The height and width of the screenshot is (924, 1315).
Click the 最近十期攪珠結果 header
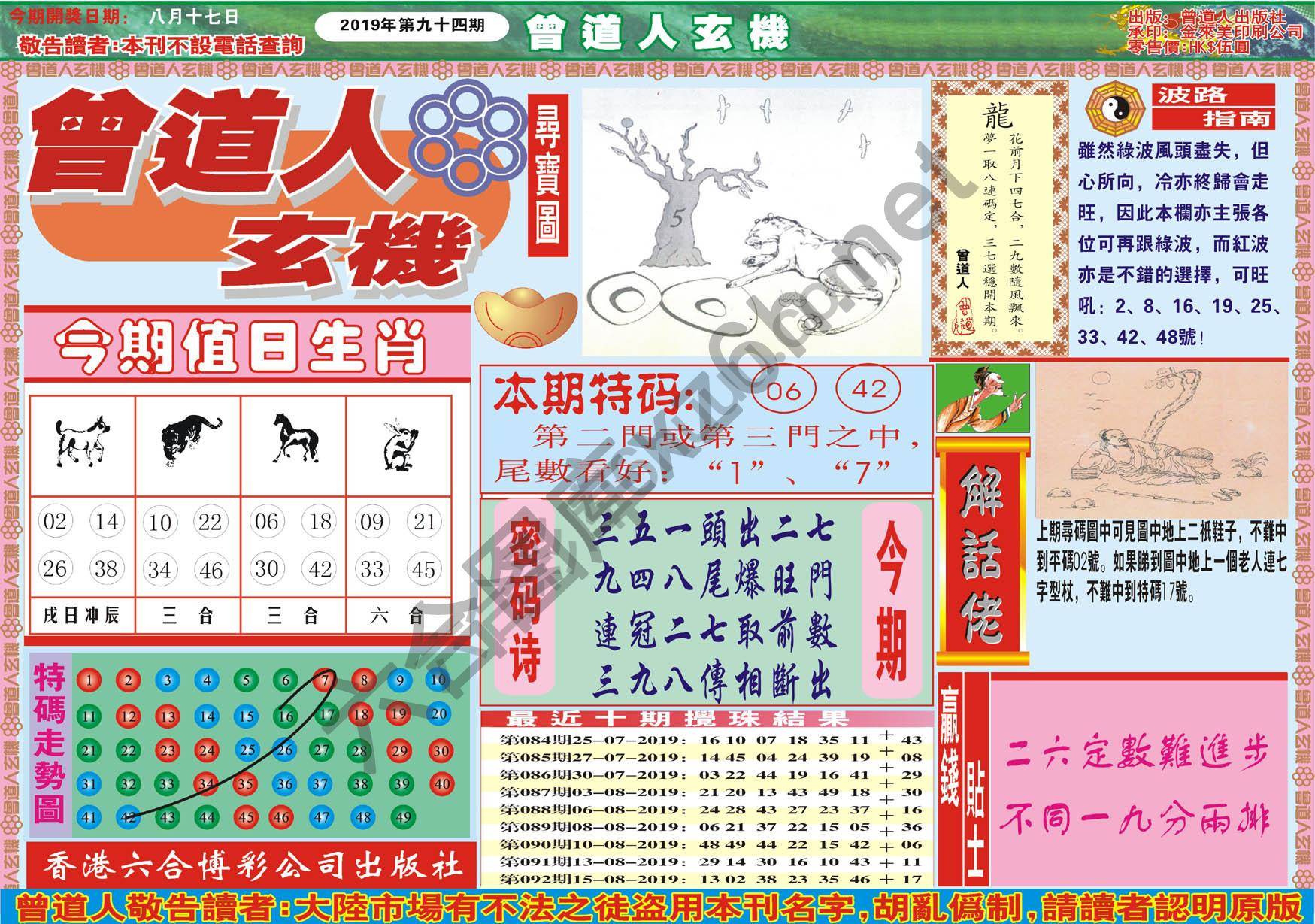pos(677,717)
